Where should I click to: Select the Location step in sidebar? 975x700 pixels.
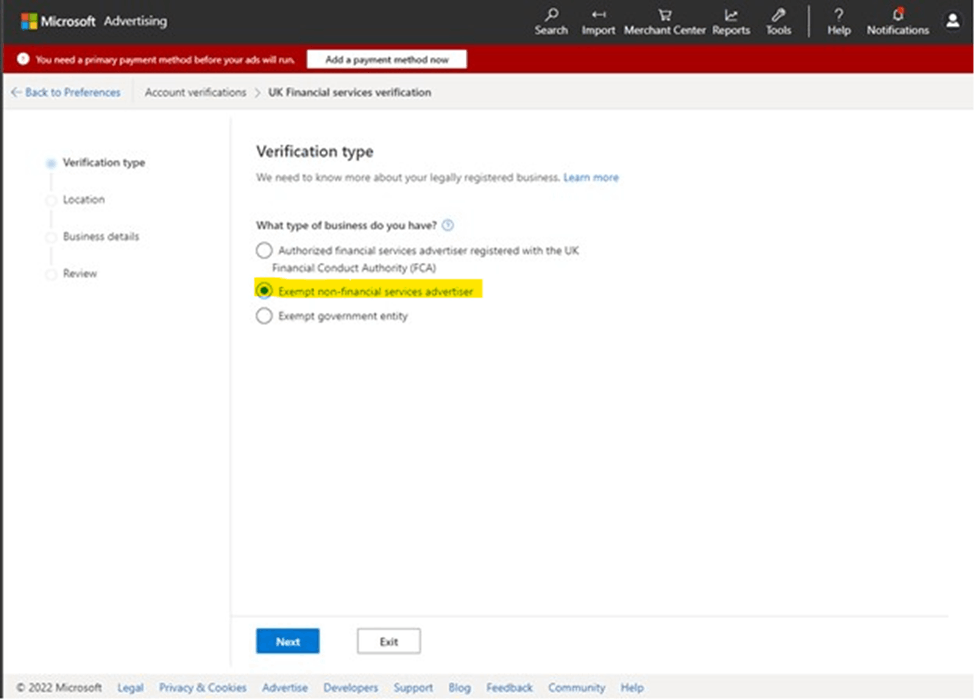(x=83, y=200)
